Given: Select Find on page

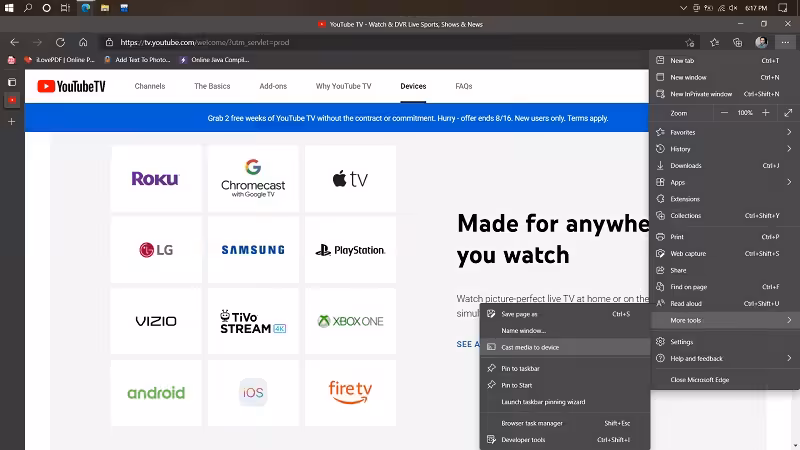Looking at the screenshot, I should coord(724,287).
